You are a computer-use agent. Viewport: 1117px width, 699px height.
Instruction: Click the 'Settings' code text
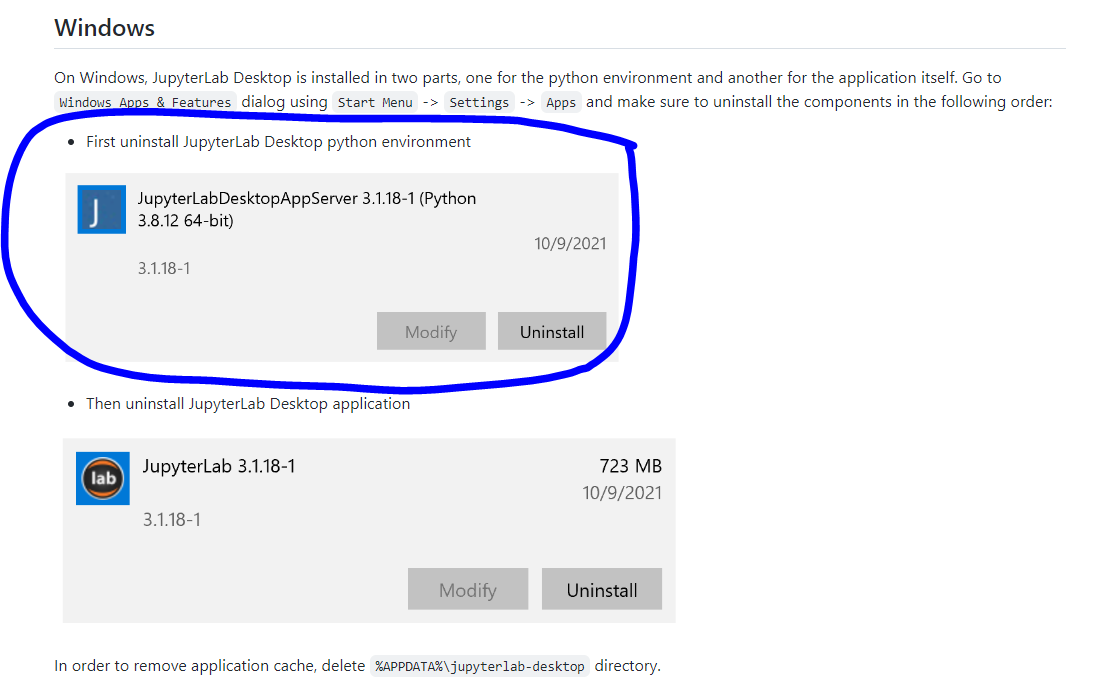[479, 103]
